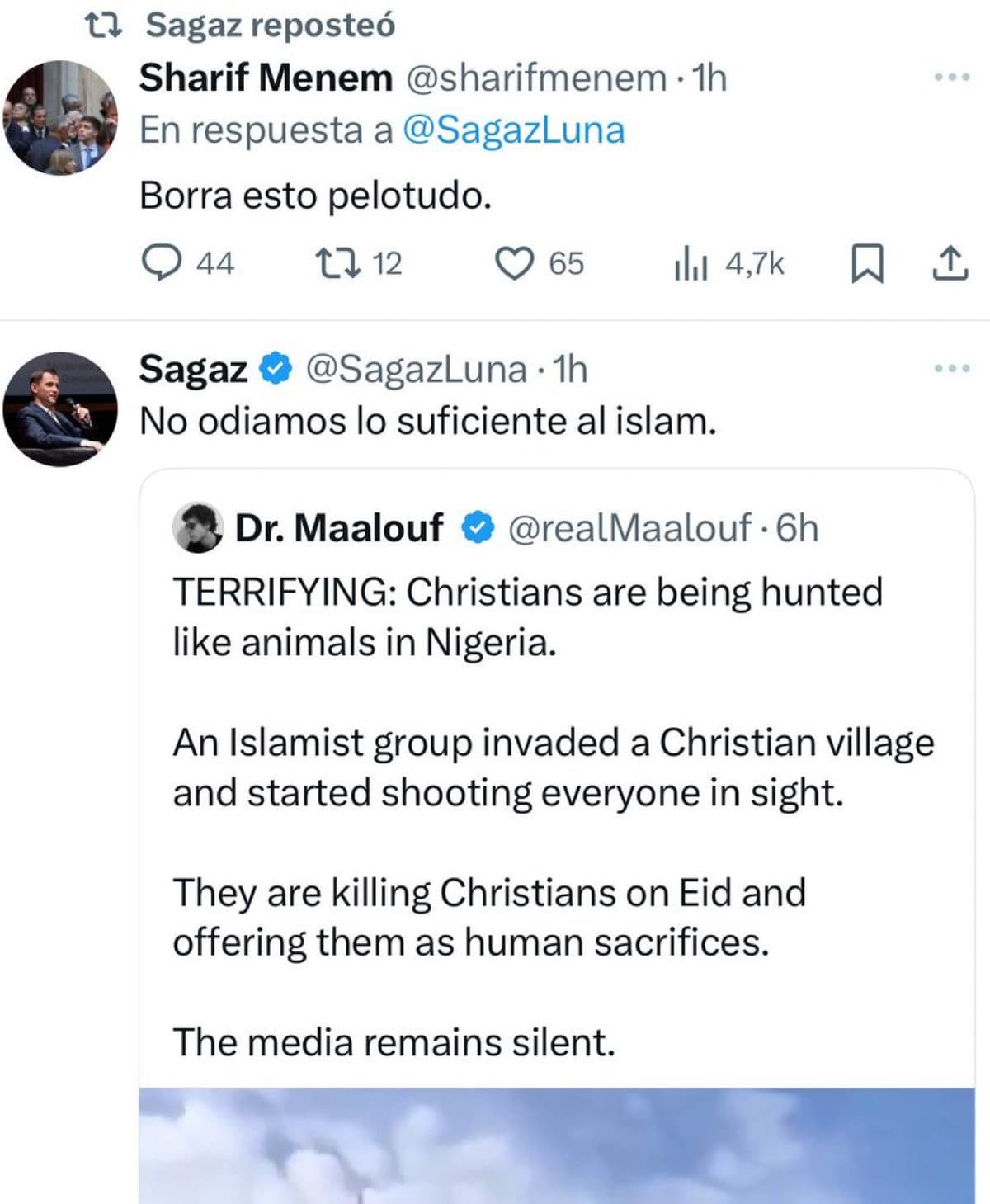Open Dr. Maalouf's small avatar
The height and width of the screenshot is (1204, 990).
point(198,528)
